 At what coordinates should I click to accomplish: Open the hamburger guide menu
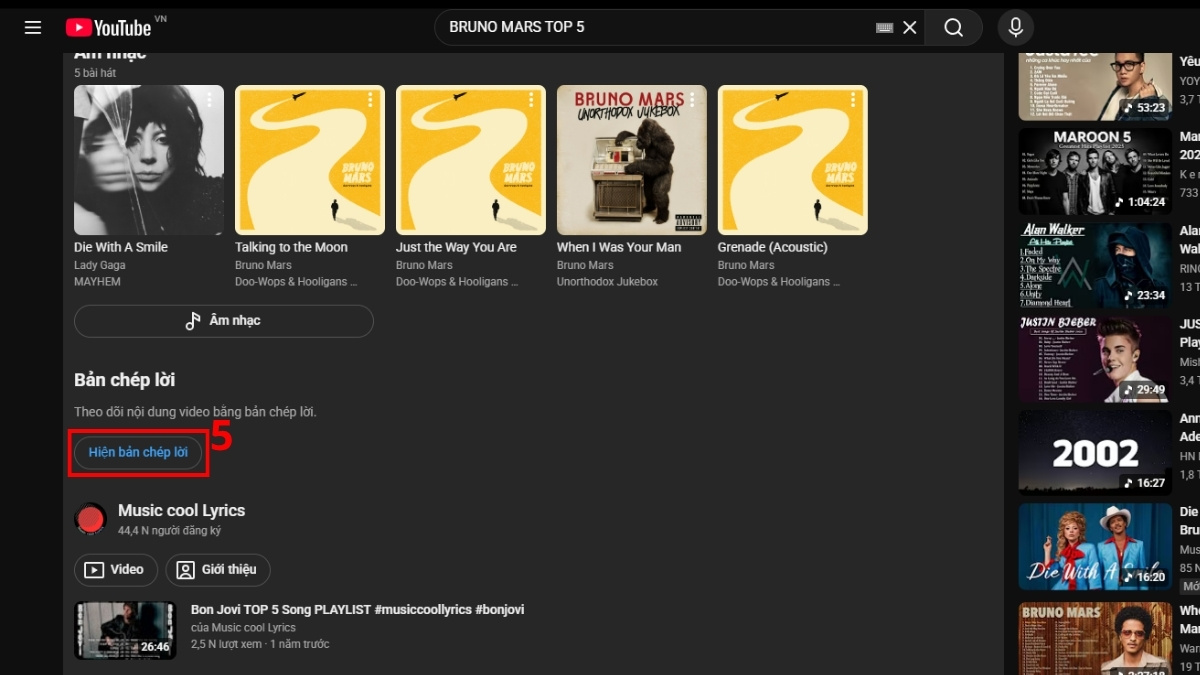pos(33,27)
